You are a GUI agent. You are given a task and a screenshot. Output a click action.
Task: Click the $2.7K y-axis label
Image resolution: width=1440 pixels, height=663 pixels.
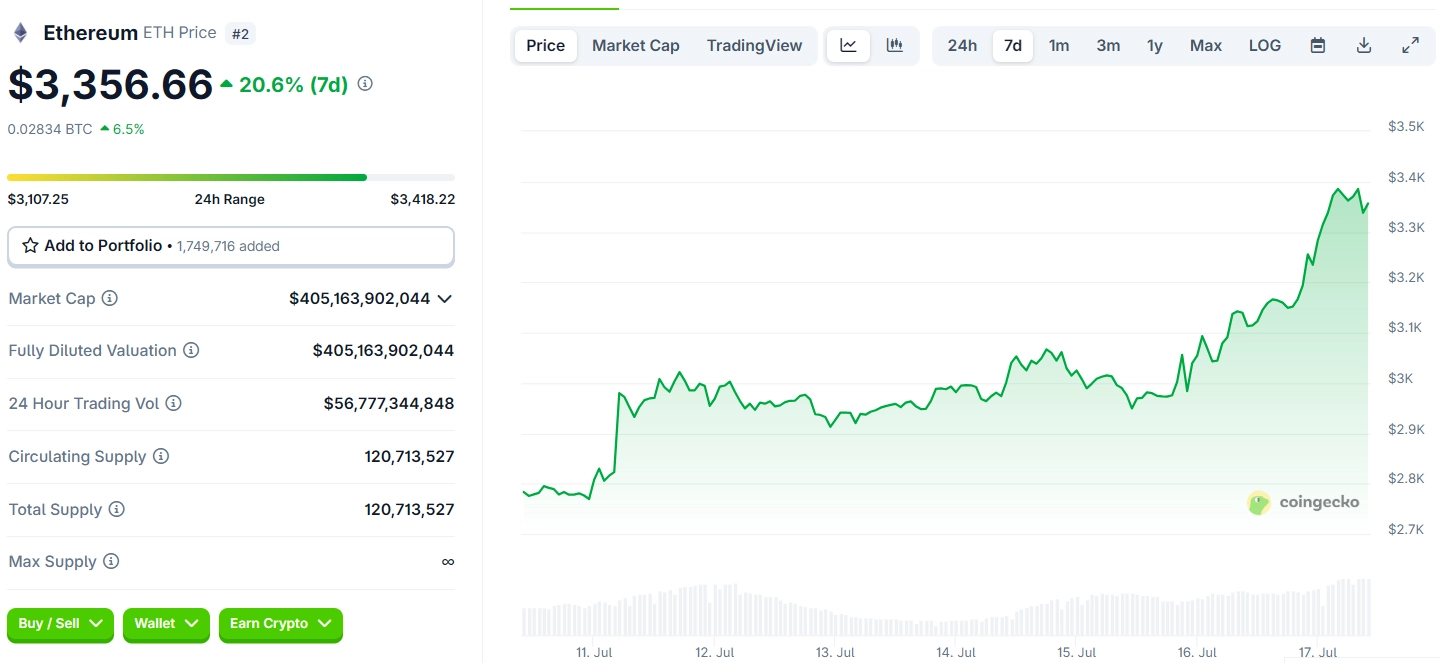tap(1406, 529)
